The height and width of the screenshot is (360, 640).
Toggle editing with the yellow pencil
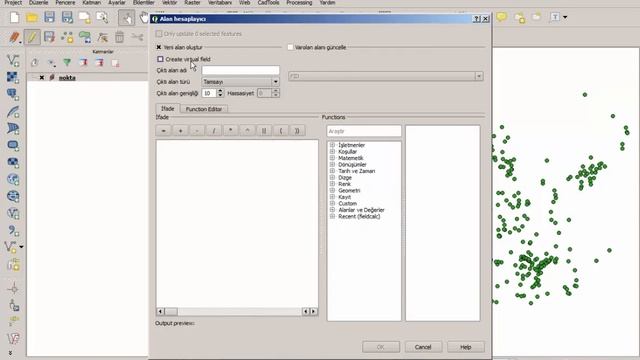pos(32,37)
